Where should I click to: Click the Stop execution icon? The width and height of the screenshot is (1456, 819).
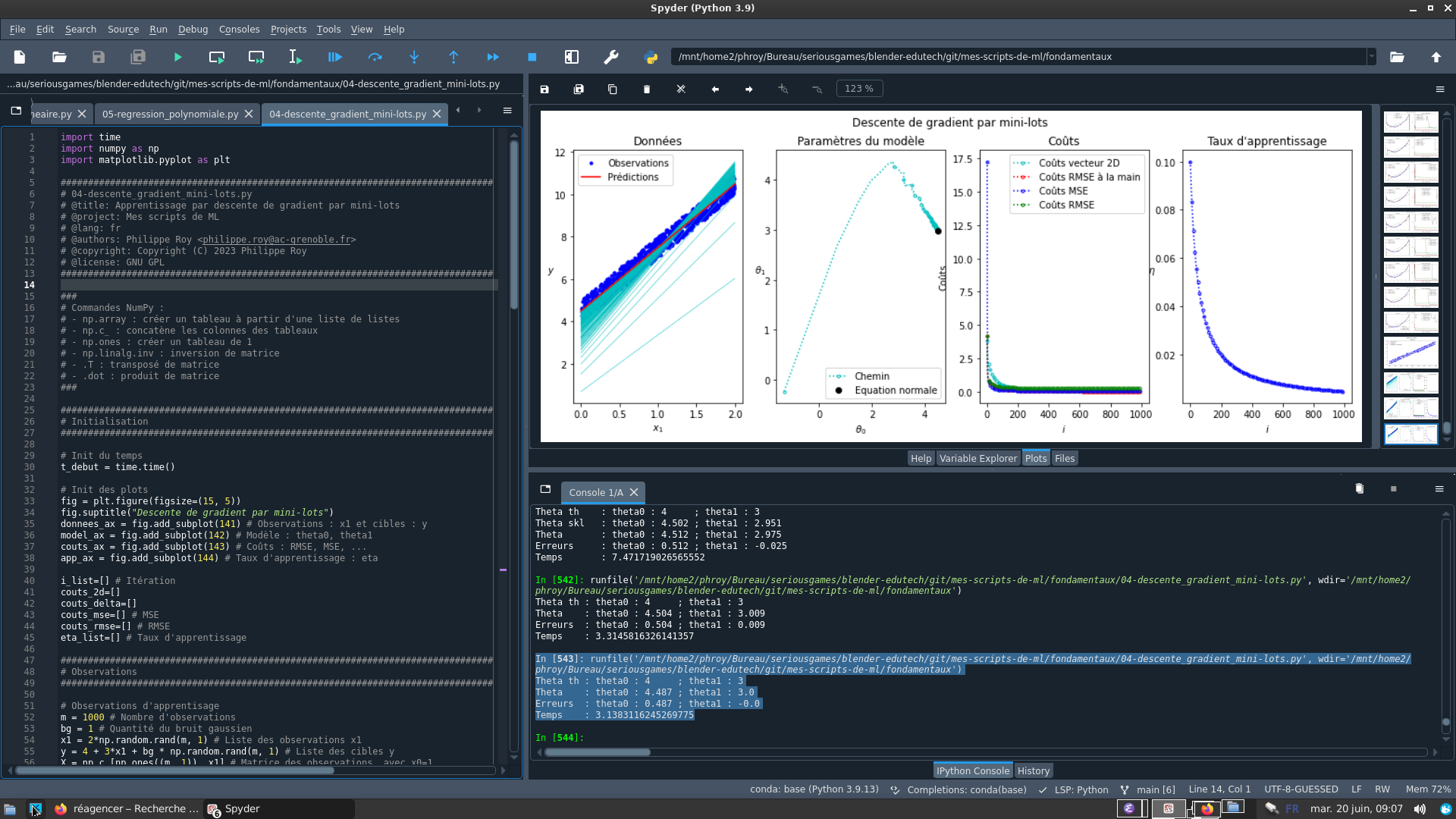(x=532, y=57)
